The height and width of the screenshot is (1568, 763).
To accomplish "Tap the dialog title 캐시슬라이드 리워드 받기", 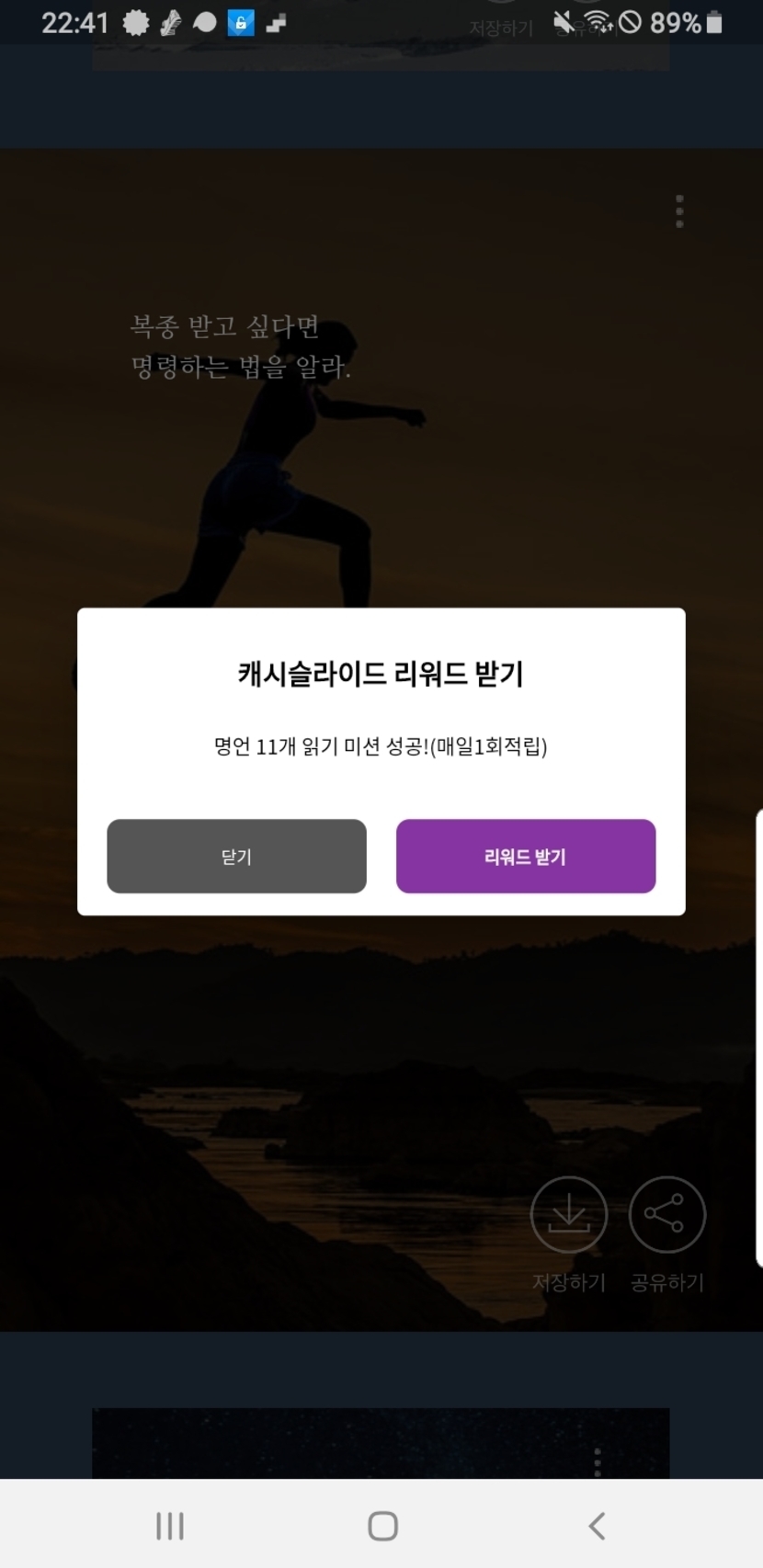I will 381,674.
